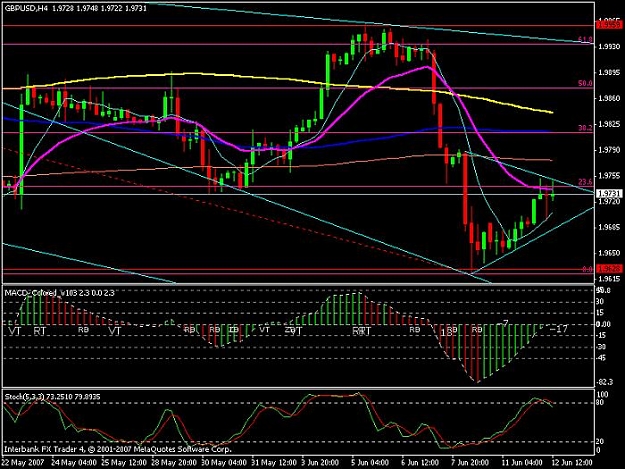Click the 20 level on Stochastic axis

[602, 442]
